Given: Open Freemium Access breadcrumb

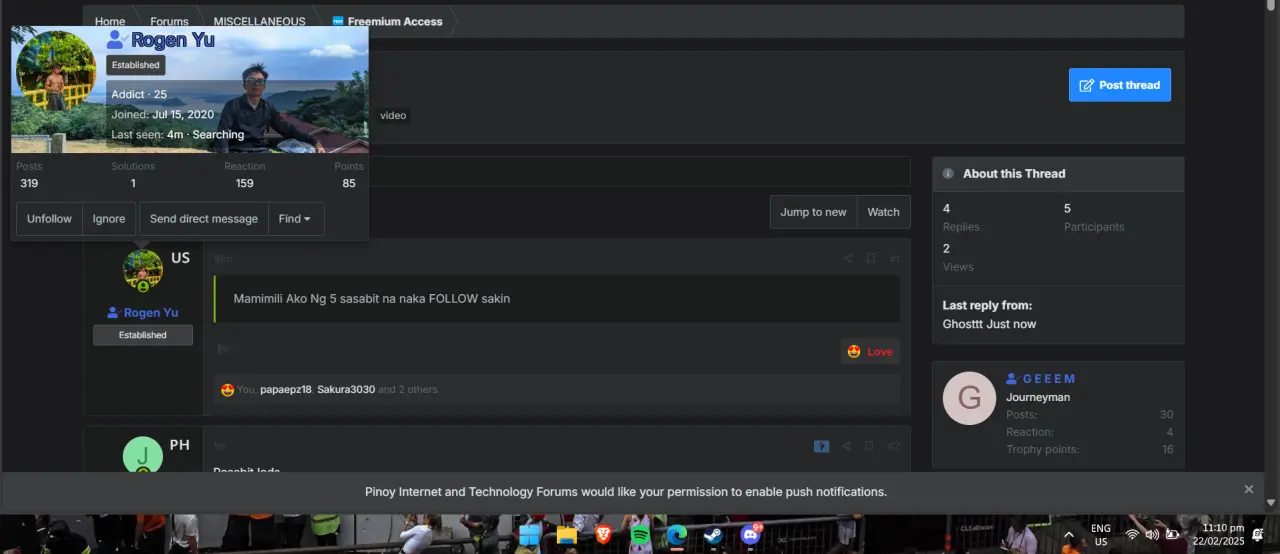Looking at the screenshot, I should point(395,22).
